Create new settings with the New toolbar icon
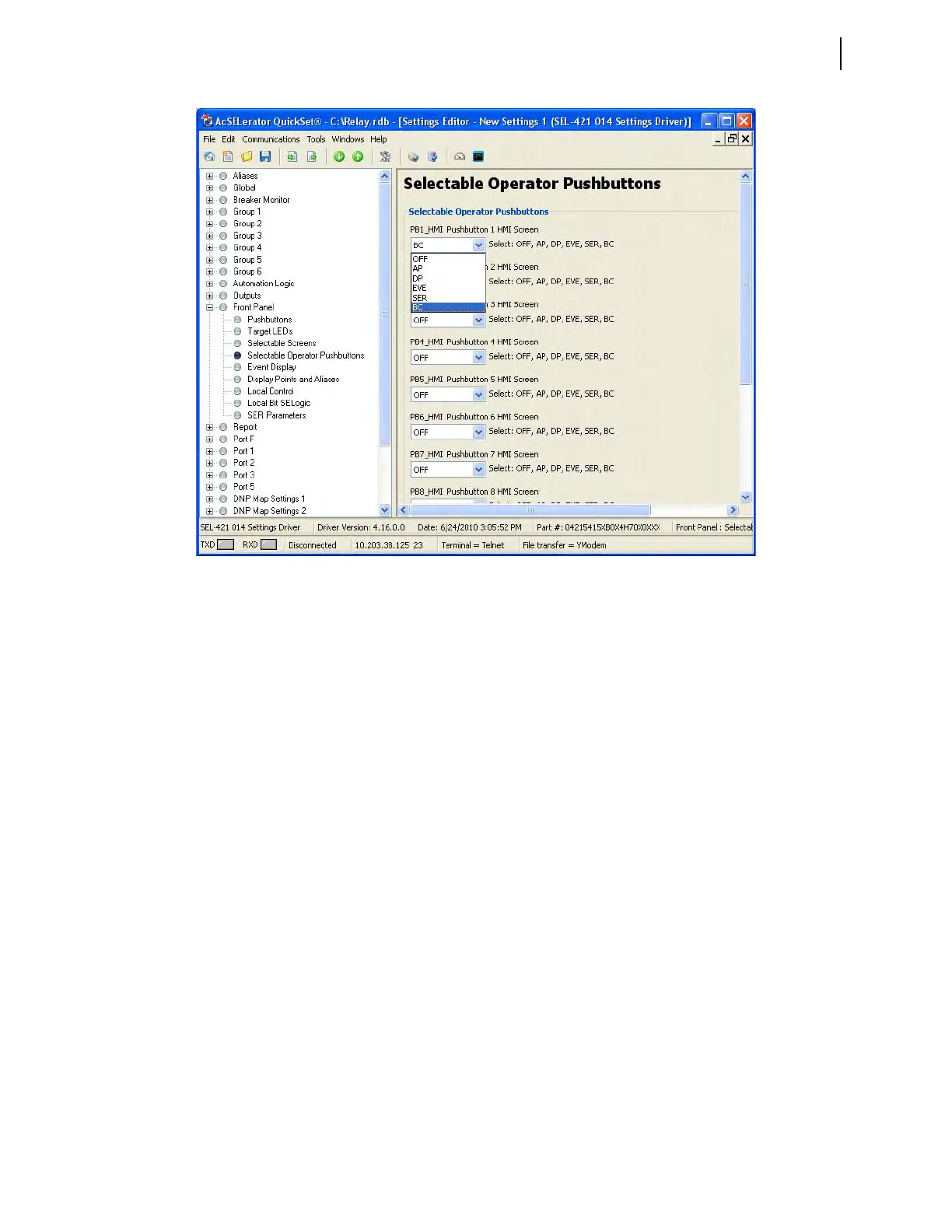 tap(228, 156)
